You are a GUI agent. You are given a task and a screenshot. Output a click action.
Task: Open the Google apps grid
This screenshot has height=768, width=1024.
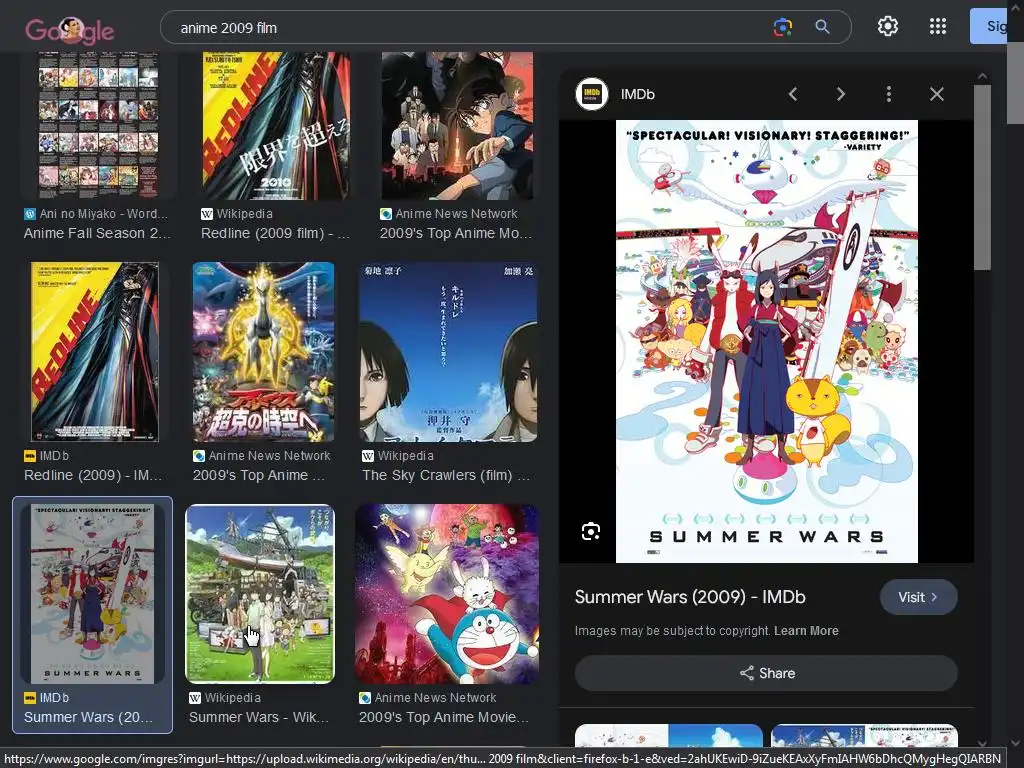pyautogui.click(x=938, y=26)
